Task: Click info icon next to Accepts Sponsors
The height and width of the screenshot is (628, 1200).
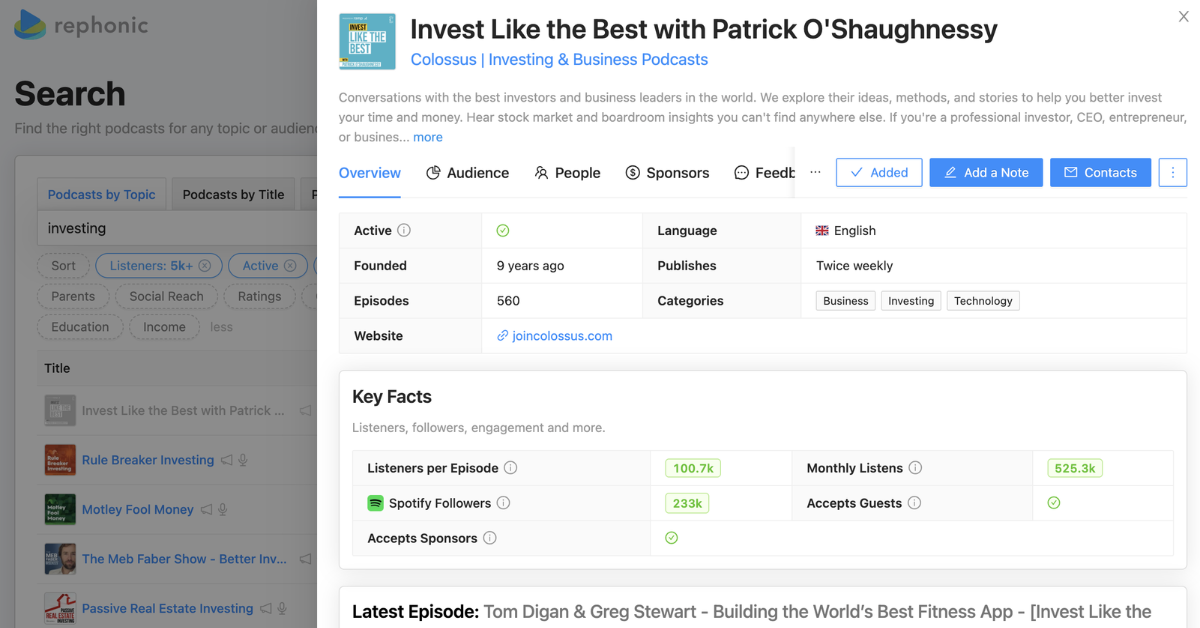Action: coord(489,538)
